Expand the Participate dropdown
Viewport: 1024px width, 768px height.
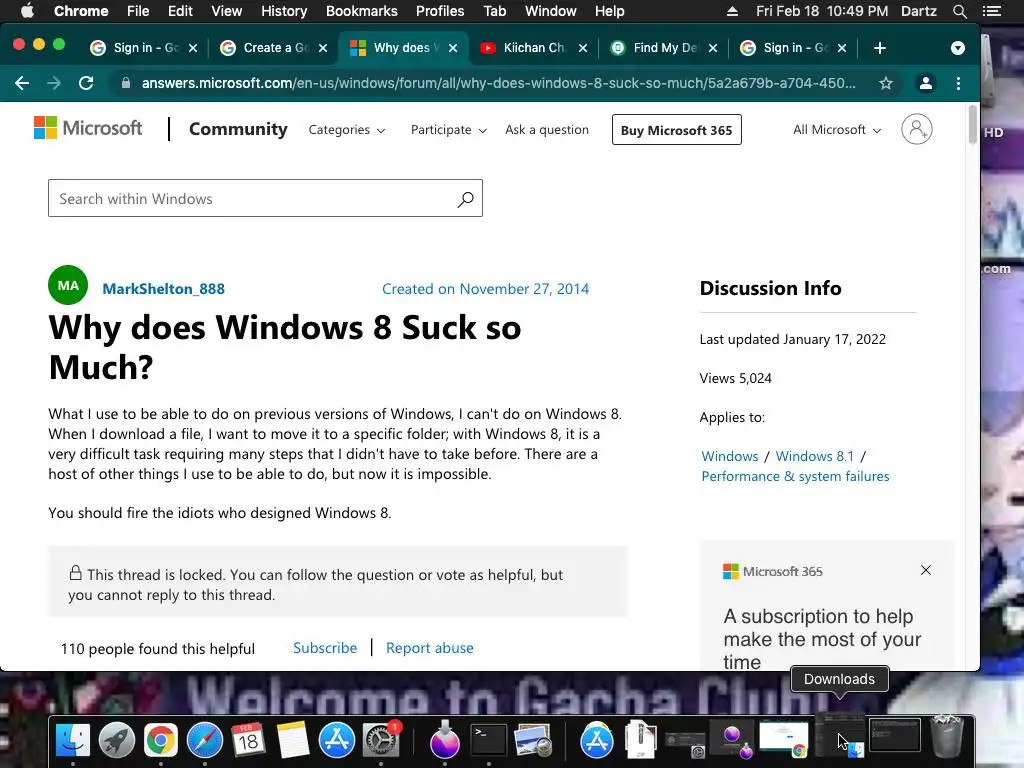(x=449, y=130)
